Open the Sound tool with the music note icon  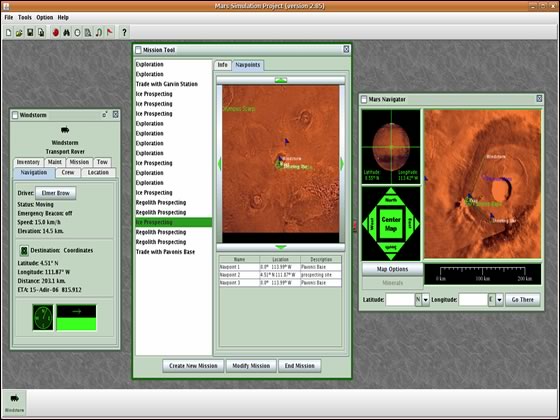pyautogui.click(x=99, y=32)
